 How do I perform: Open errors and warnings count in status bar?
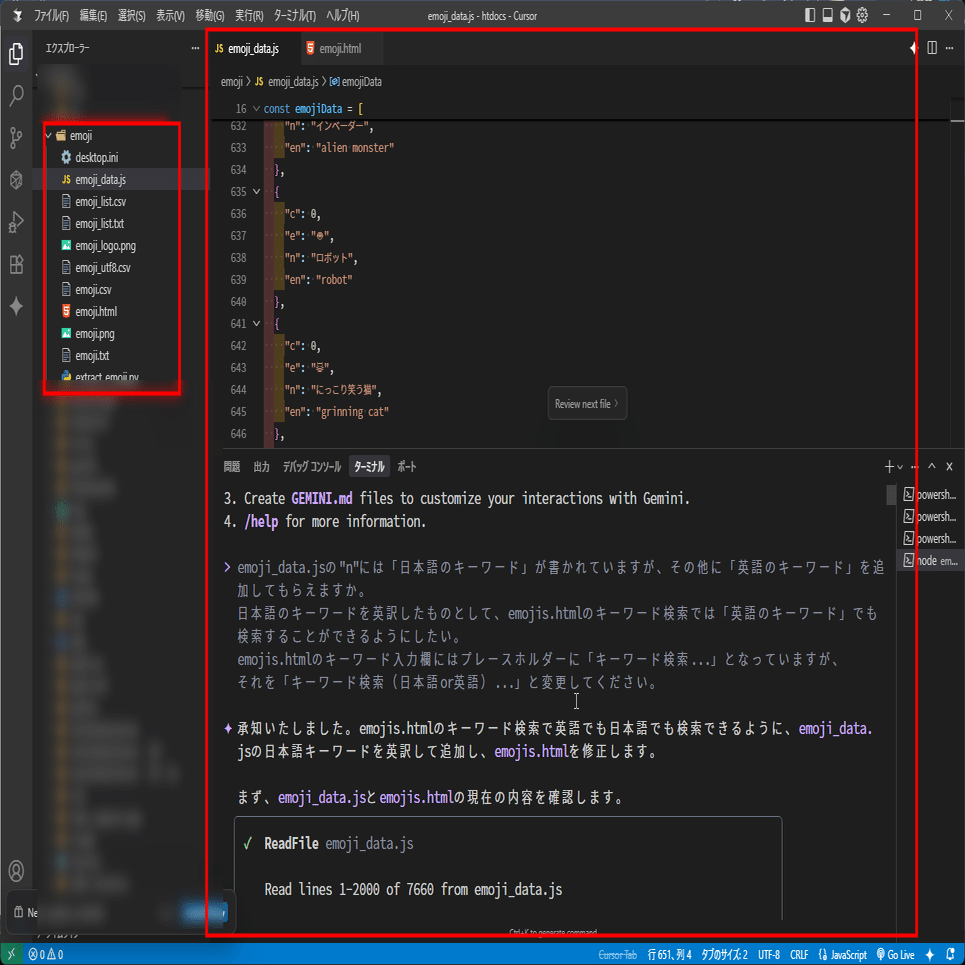(46, 955)
